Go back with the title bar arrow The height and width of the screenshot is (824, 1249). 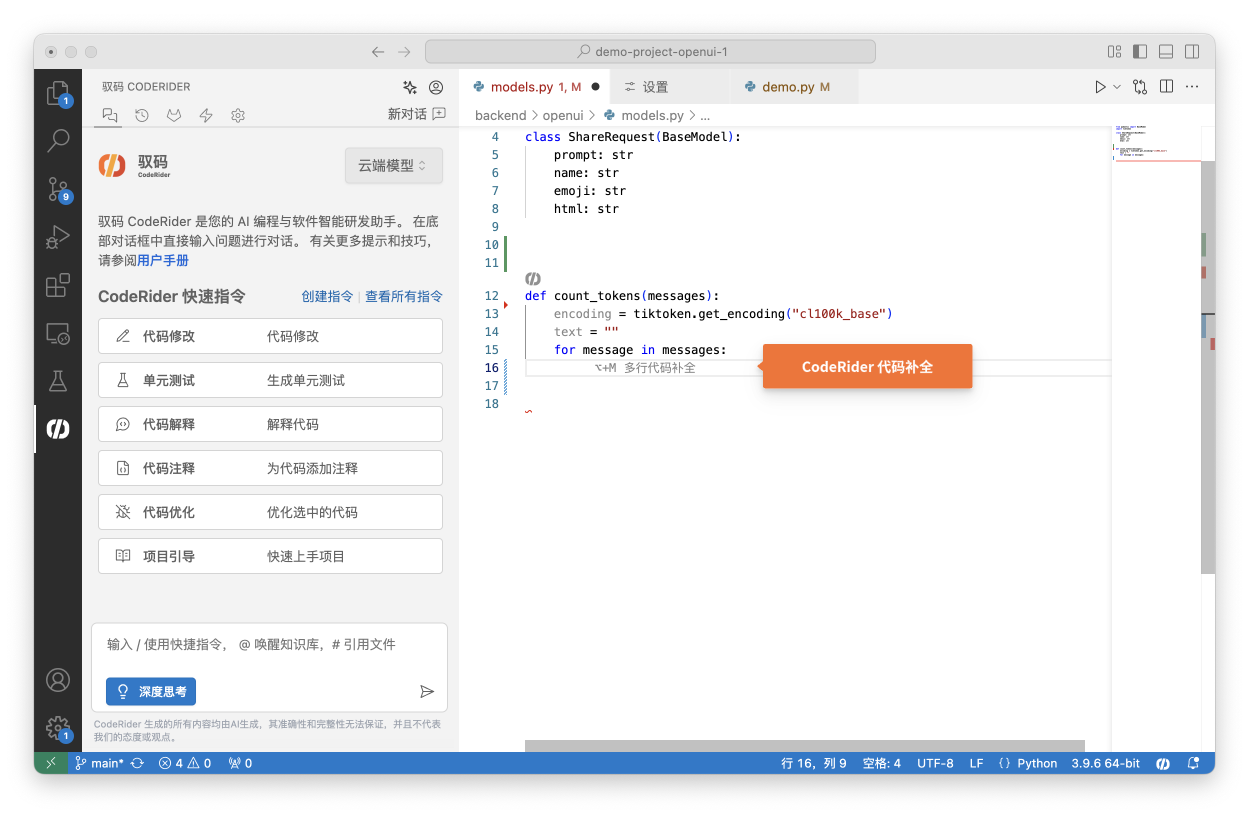377,51
